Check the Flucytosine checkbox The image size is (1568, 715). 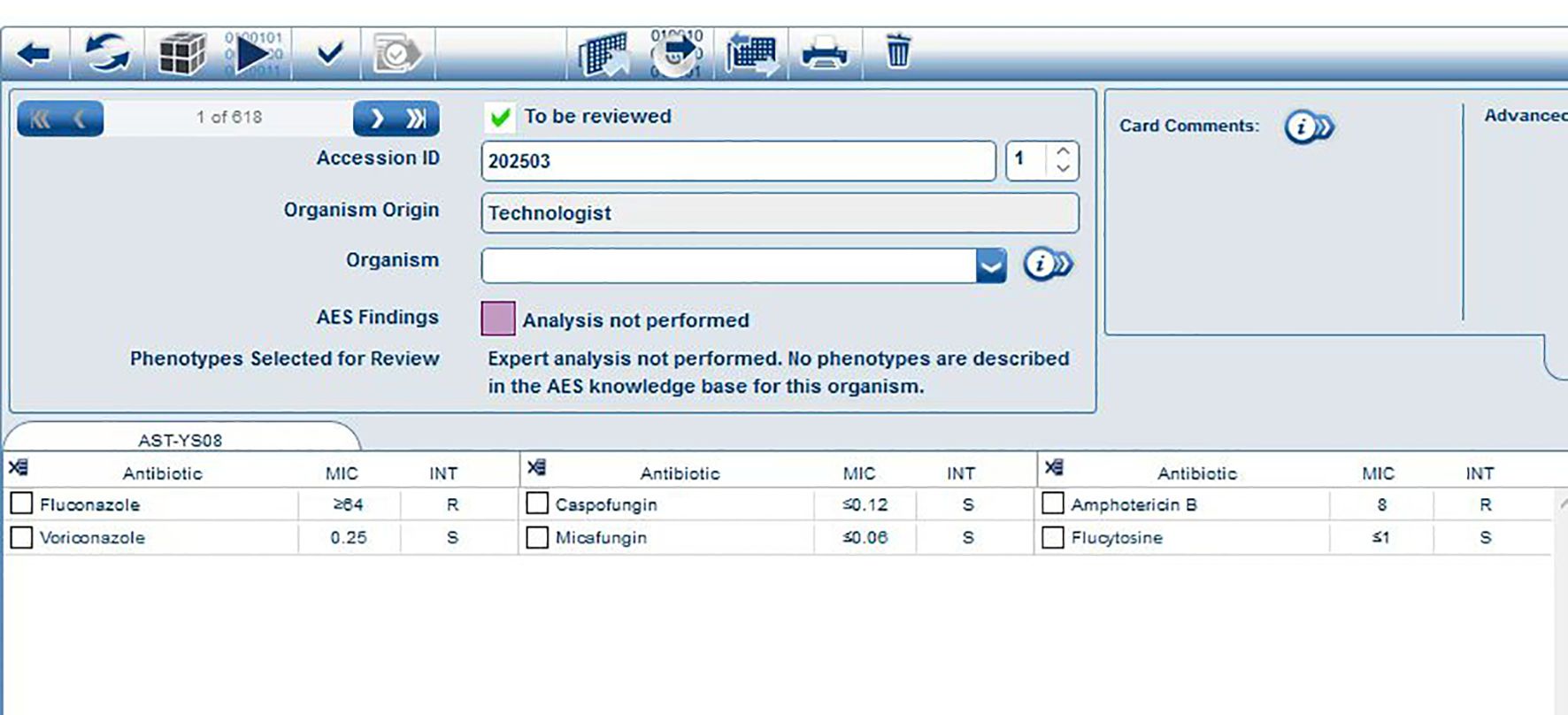(1053, 537)
